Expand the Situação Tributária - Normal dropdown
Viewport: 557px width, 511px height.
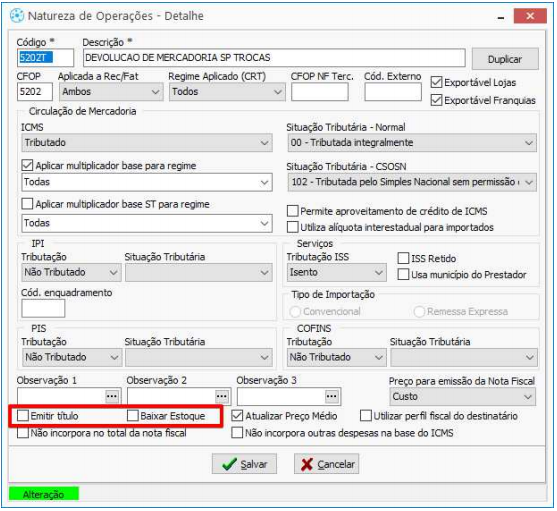click(x=412, y=143)
